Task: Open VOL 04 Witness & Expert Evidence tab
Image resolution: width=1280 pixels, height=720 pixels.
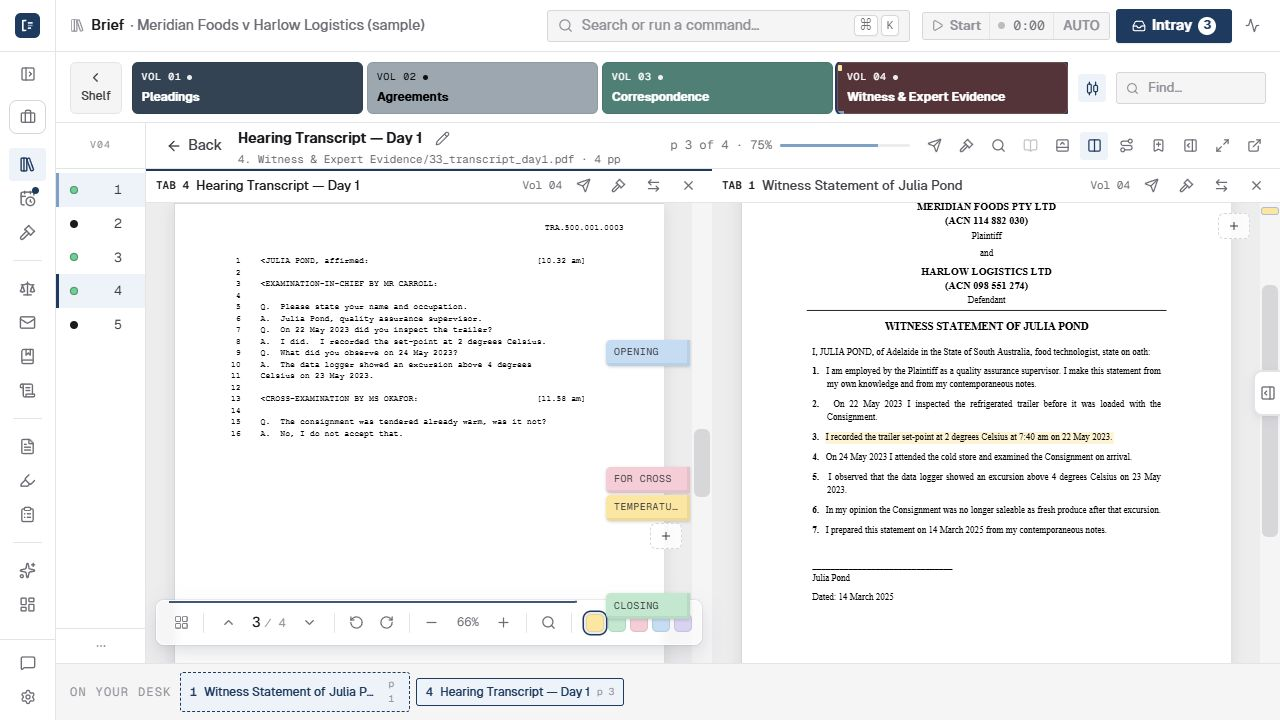Action: tap(952, 88)
